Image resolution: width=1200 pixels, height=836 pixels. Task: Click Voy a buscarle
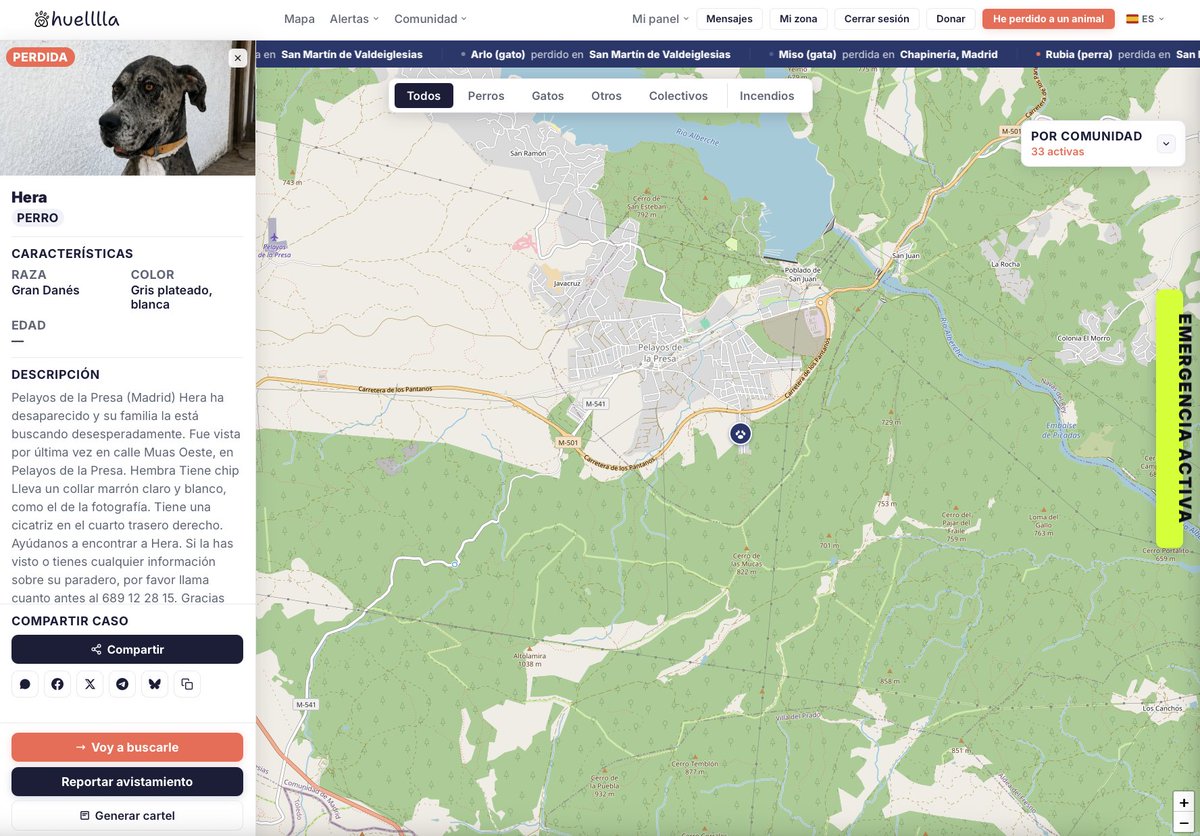[127, 747]
